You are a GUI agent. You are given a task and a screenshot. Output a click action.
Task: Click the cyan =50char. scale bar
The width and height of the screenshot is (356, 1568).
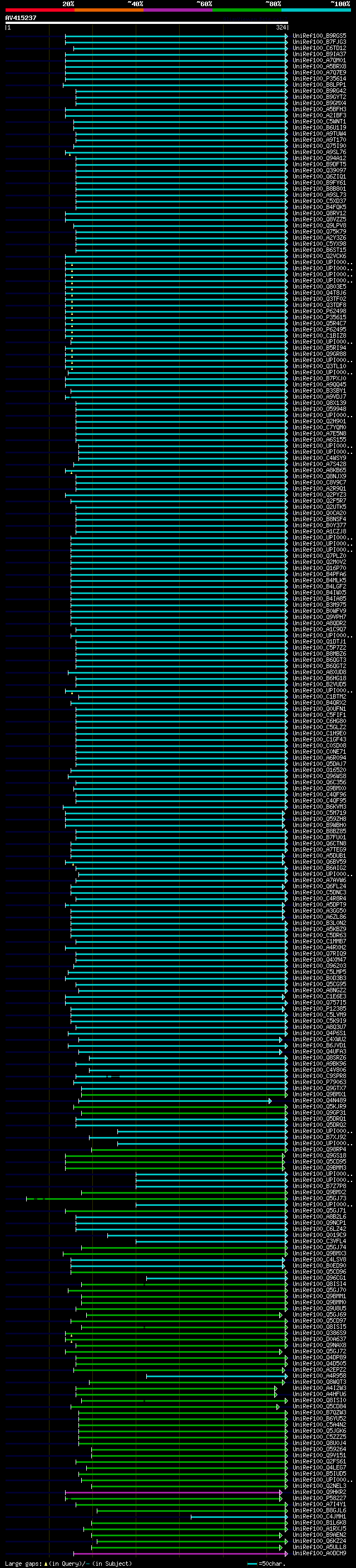(252, 1564)
